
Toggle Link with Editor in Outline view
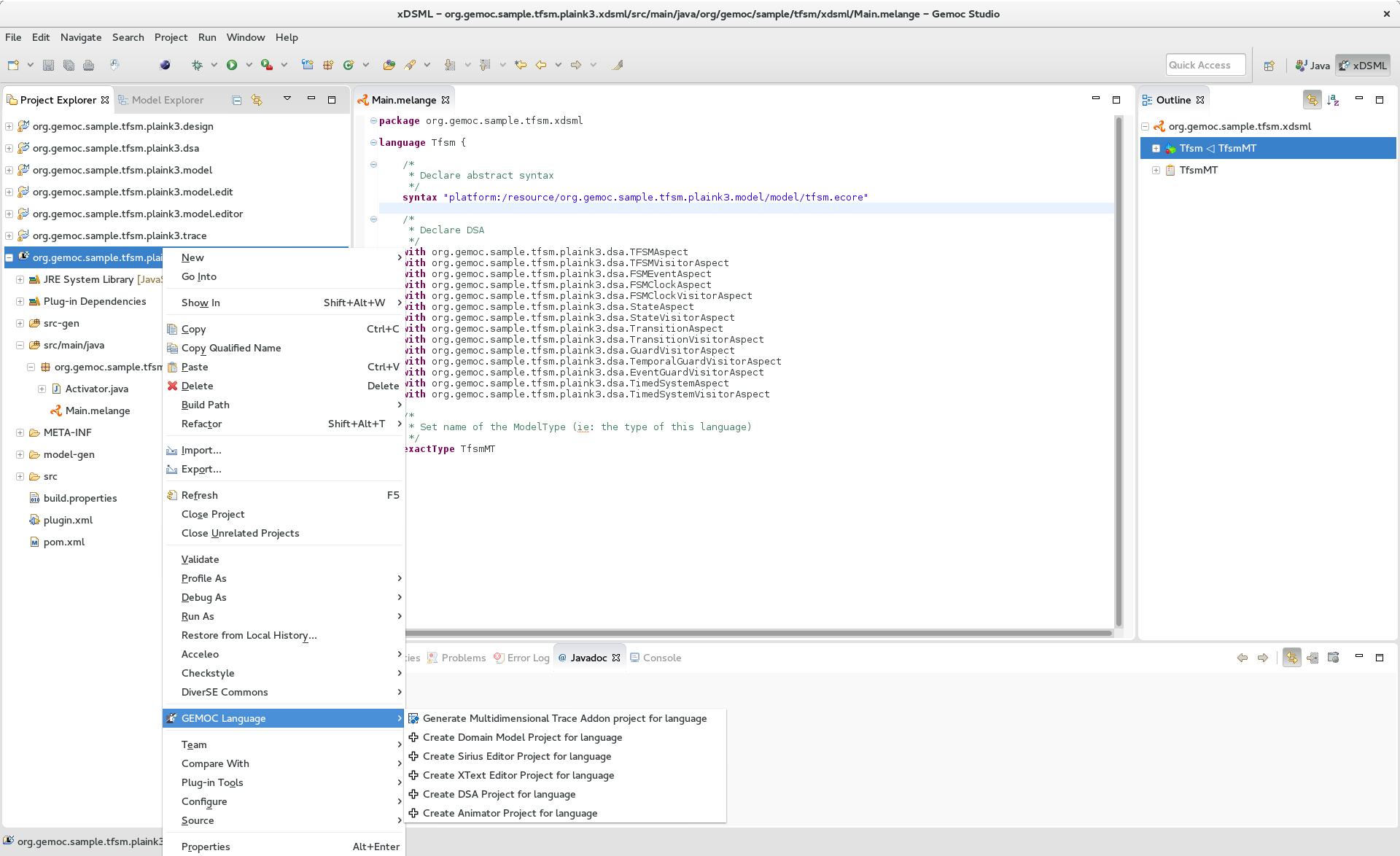click(x=1312, y=100)
